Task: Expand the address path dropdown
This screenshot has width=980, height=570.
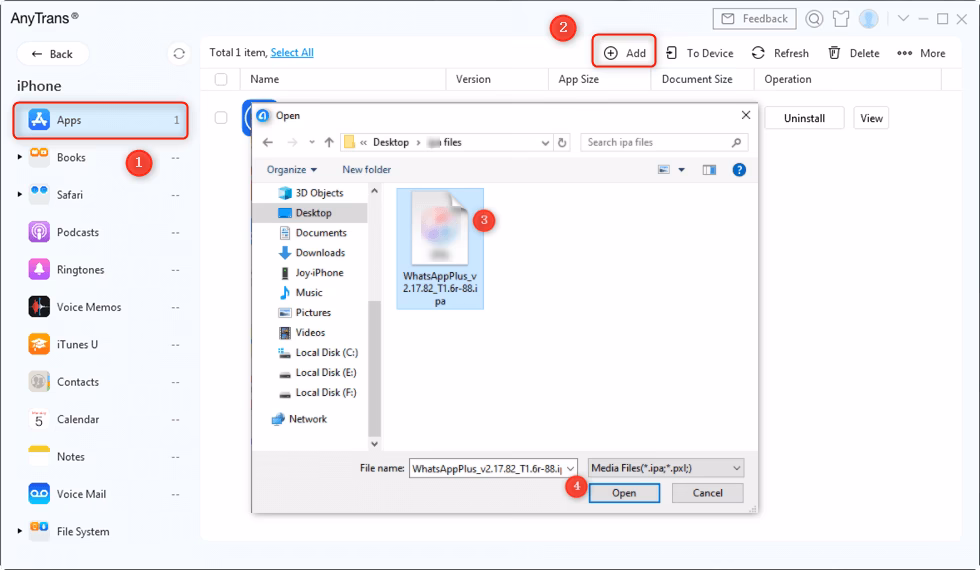Action: coord(545,142)
